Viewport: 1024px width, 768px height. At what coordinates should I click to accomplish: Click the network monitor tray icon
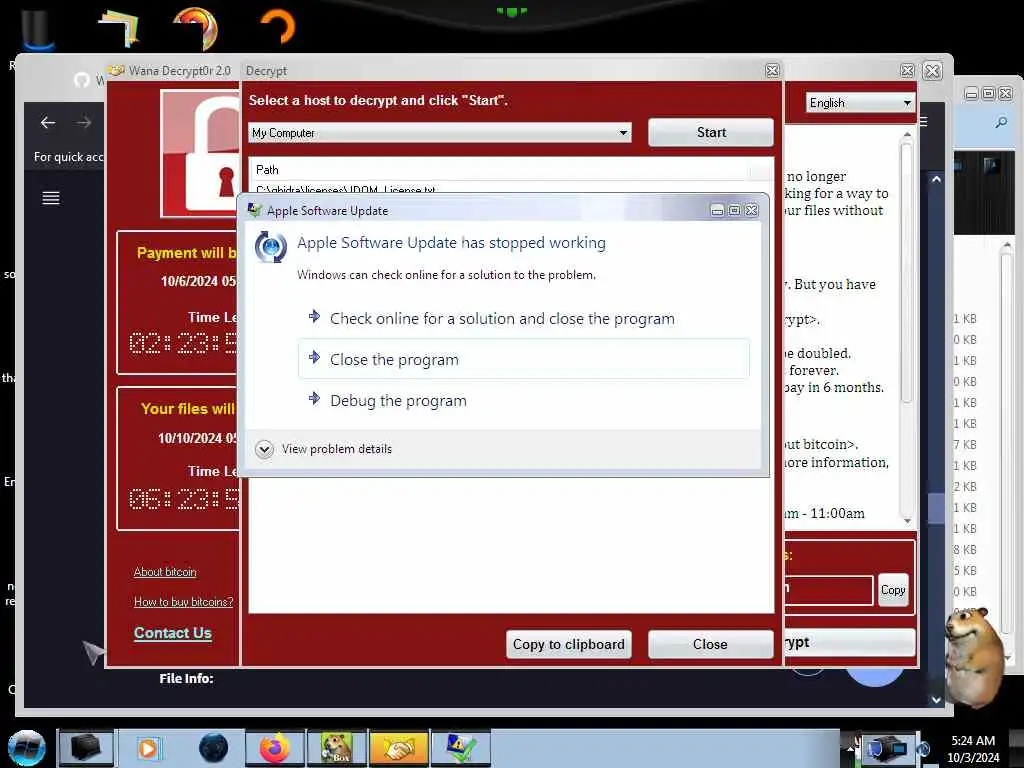886,748
